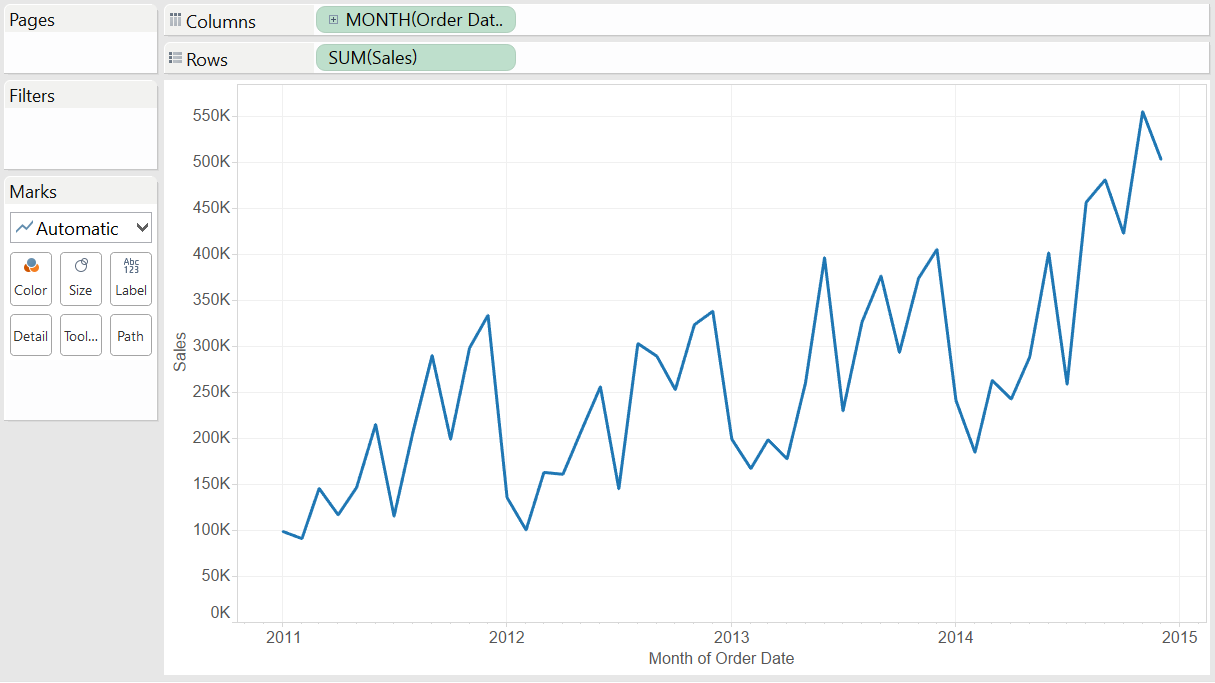This screenshot has height=683, width=1215.
Task: Click the line chart icon beside Automatic
Action: [27, 227]
